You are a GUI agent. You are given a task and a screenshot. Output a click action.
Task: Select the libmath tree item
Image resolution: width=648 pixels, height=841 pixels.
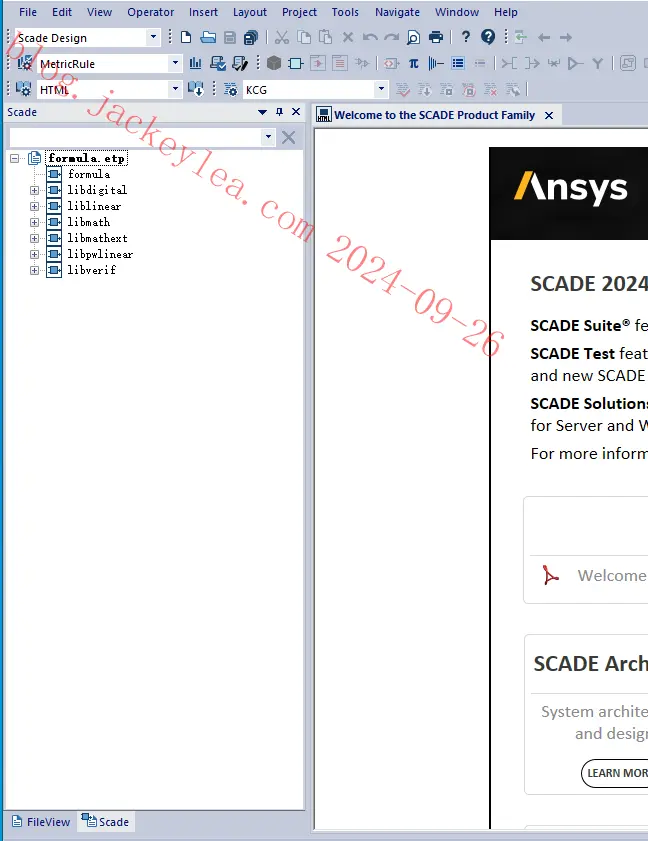coord(89,222)
